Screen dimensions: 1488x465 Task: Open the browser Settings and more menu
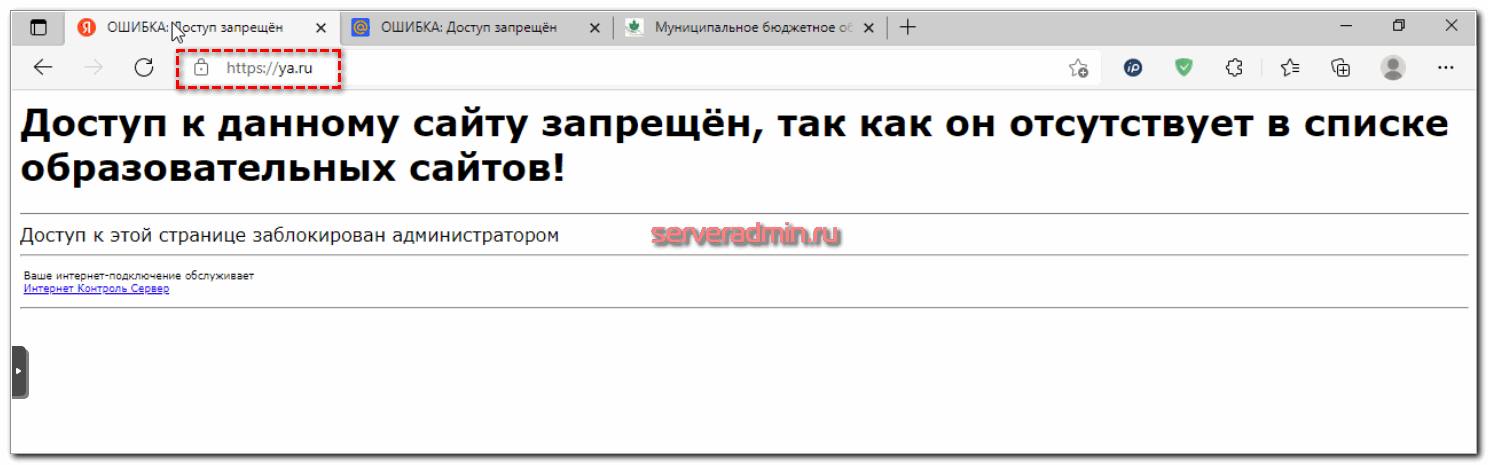coord(1445,68)
